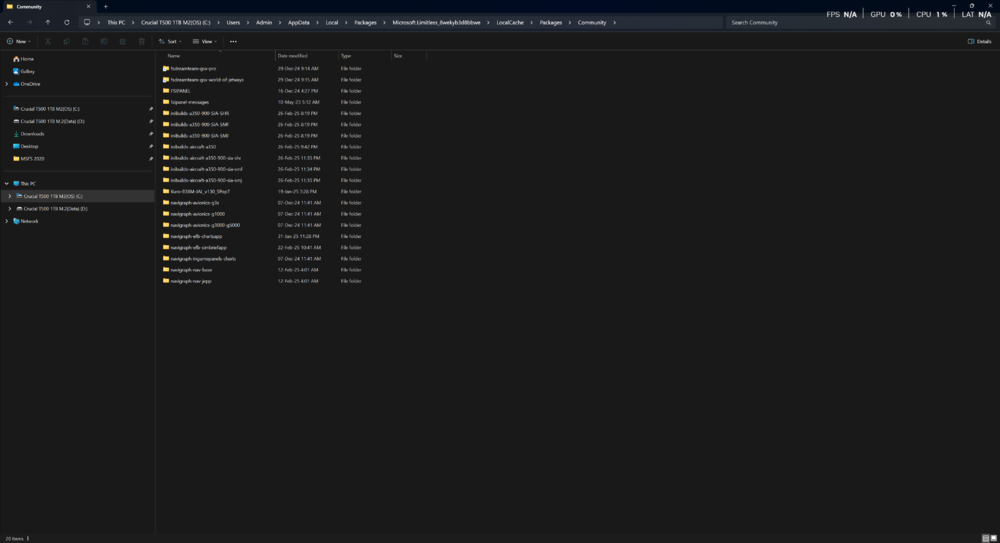Click the Refresh icon in navigation bar
The image size is (1000, 543).
coord(67,22)
